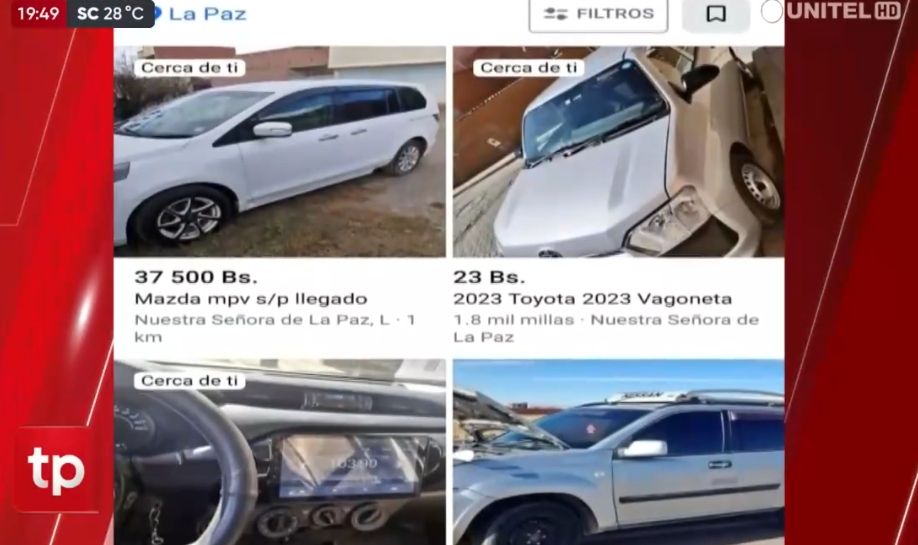Click the 19:49 clock display

tap(38, 13)
